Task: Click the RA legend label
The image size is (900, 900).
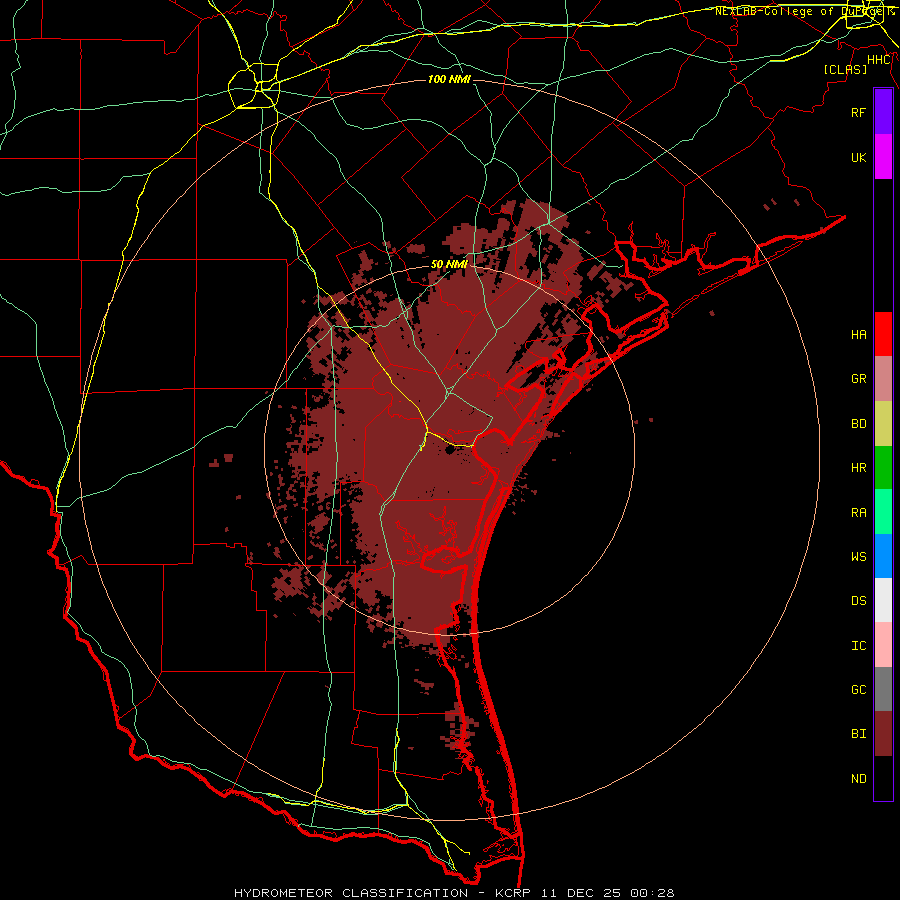Action: click(x=858, y=513)
